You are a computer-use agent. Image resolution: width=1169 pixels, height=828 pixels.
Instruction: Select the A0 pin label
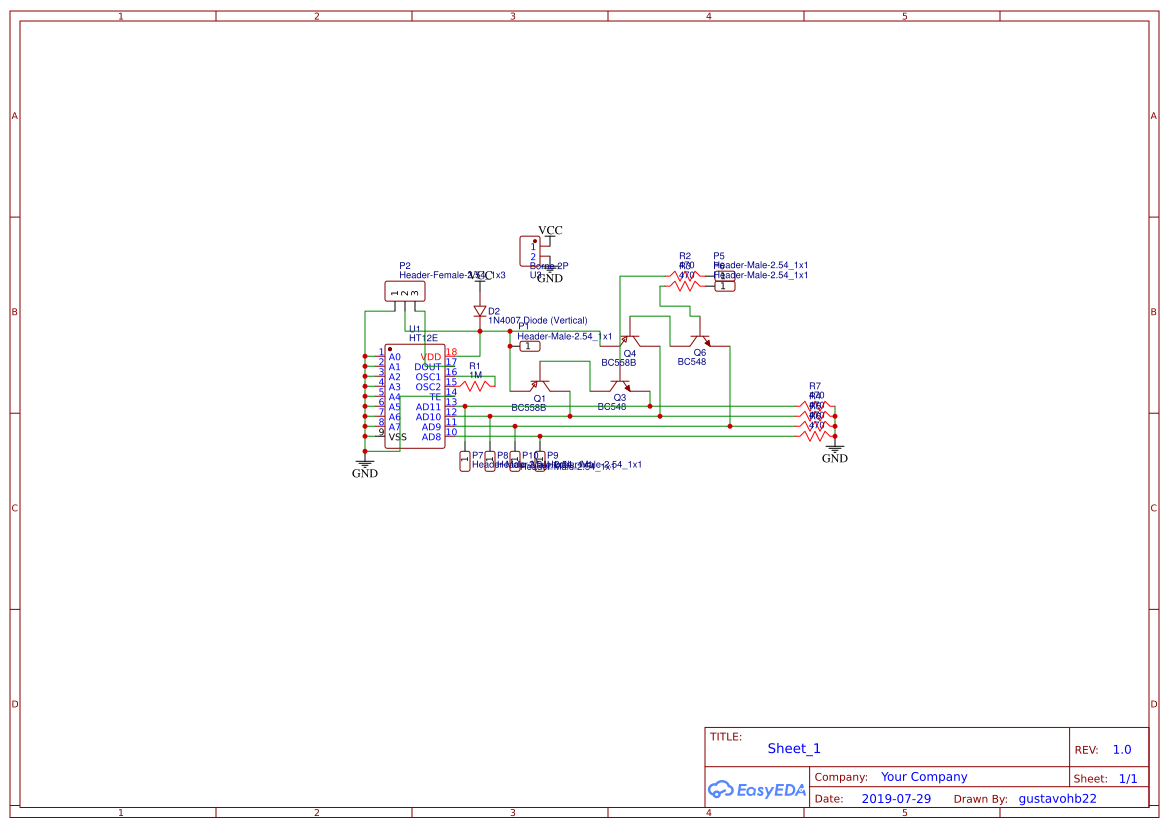point(394,357)
